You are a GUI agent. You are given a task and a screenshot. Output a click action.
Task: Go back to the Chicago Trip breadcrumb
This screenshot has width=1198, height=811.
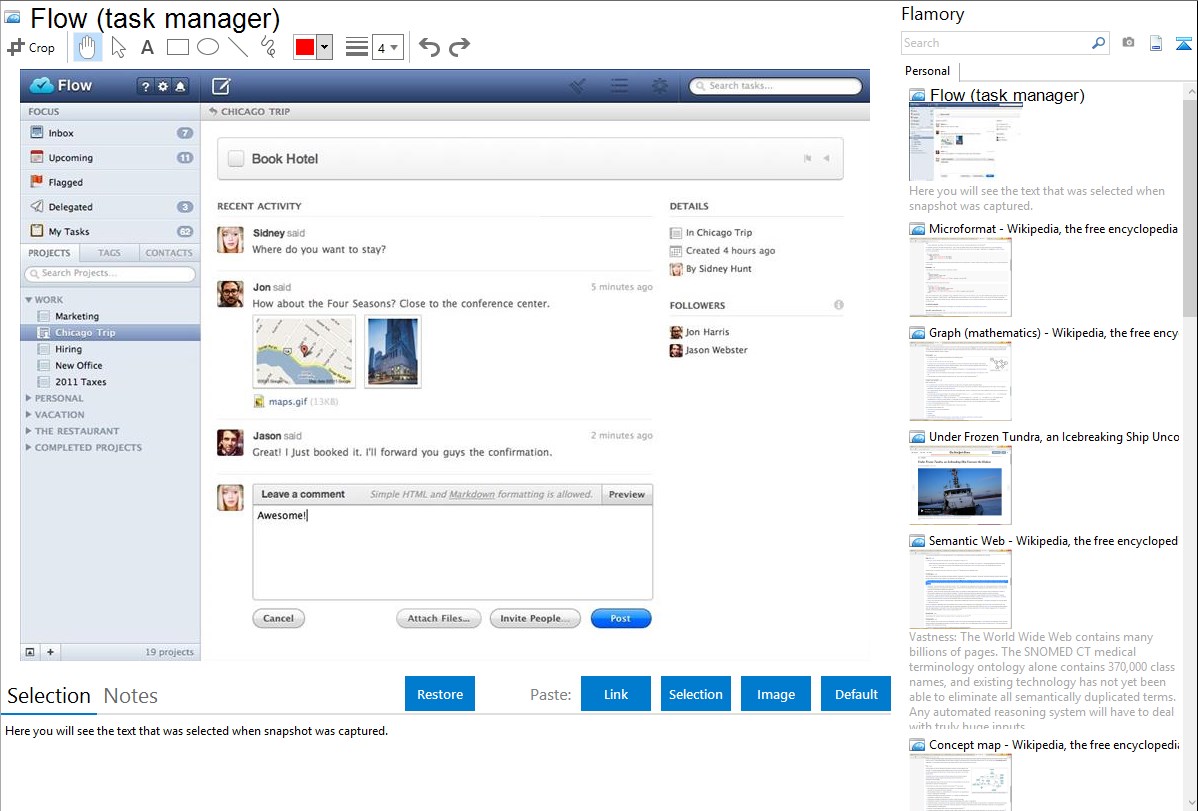[x=250, y=112]
